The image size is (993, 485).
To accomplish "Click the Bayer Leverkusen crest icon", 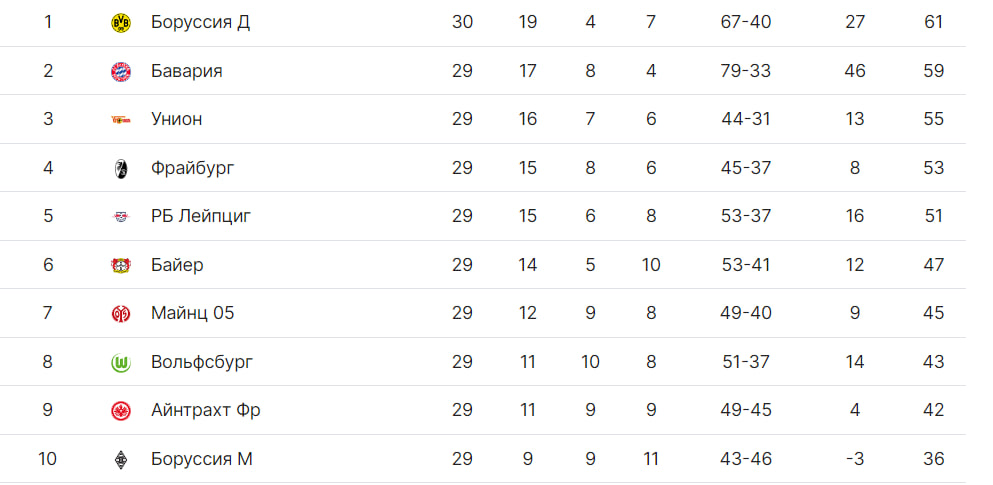I will coord(120,265).
